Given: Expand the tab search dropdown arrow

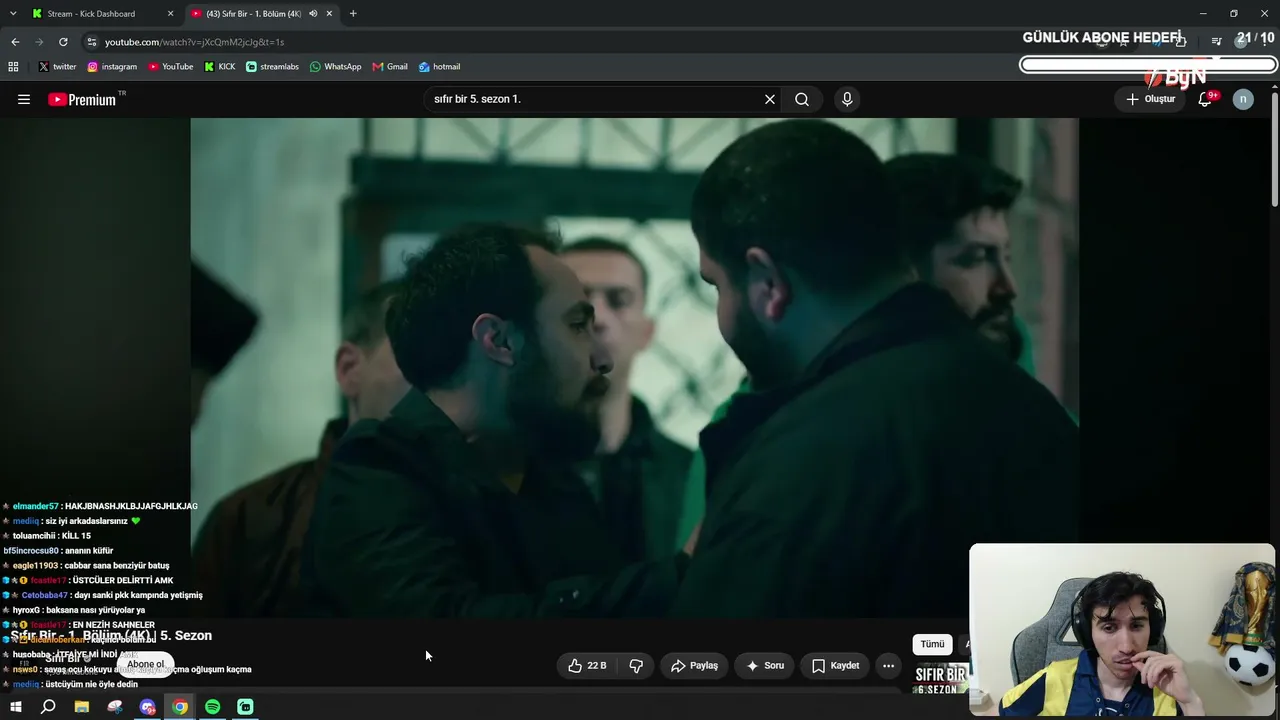Looking at the screenshot, I should click(x=13, y=14).
